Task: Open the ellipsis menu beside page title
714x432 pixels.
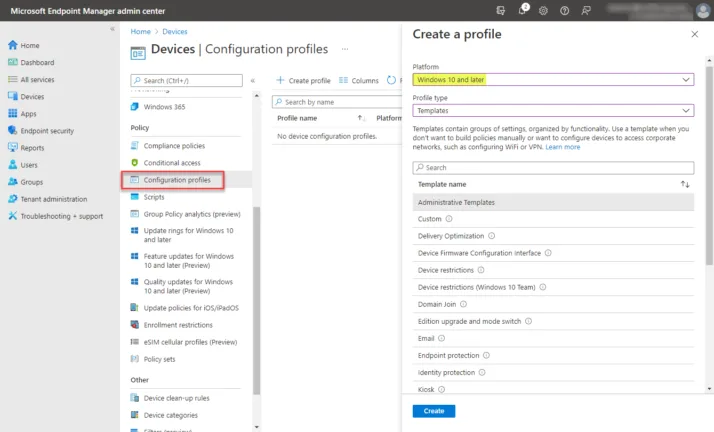Action: click(x=345, y=49)
